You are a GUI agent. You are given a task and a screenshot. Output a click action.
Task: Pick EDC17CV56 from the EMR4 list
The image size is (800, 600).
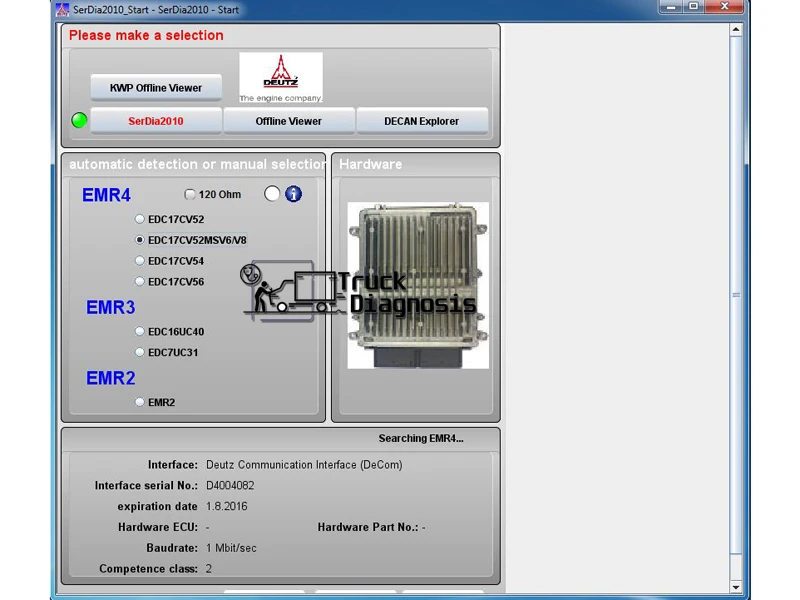tap(139, 281)
